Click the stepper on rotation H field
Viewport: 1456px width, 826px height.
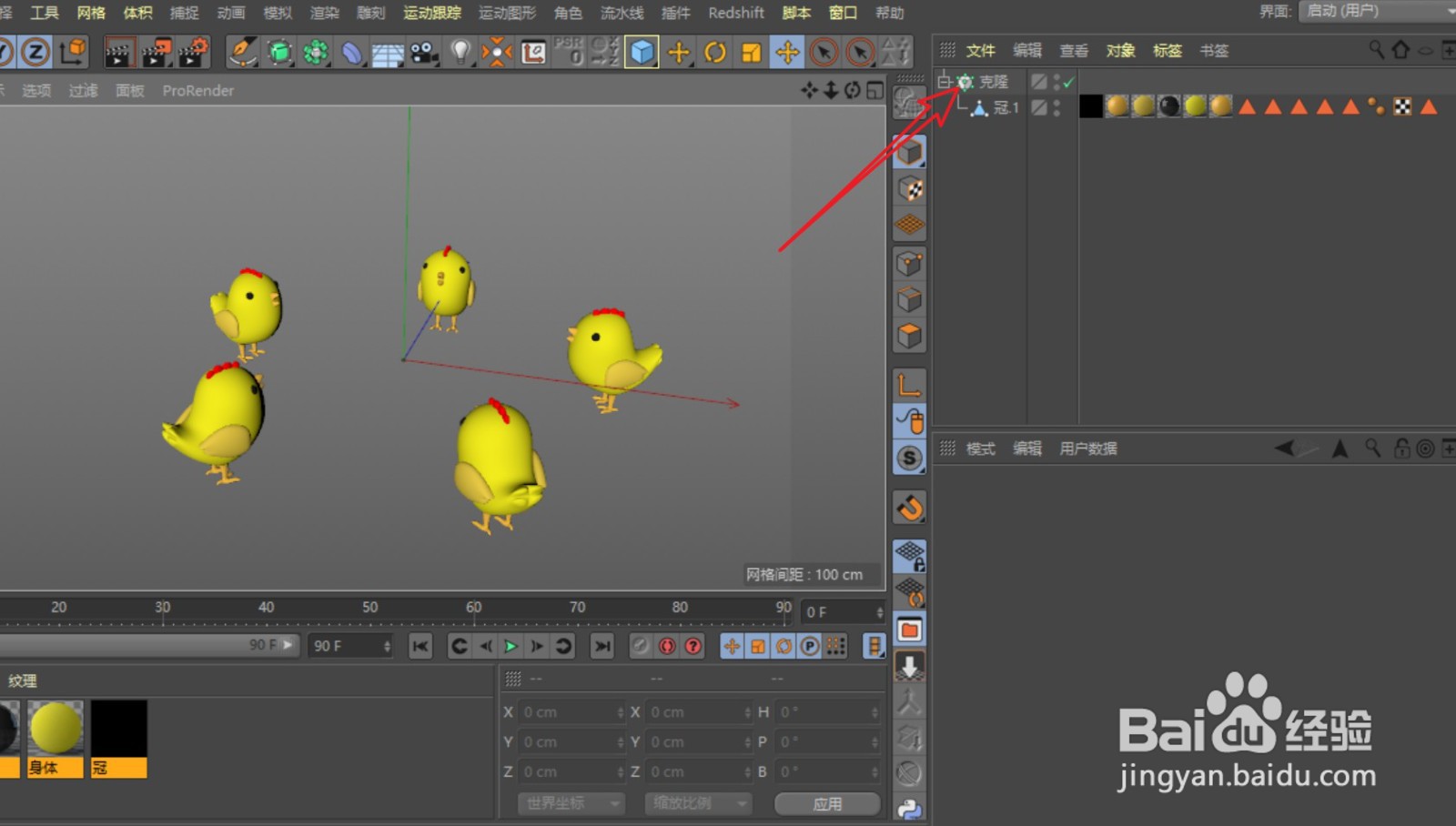click(875, 712)
